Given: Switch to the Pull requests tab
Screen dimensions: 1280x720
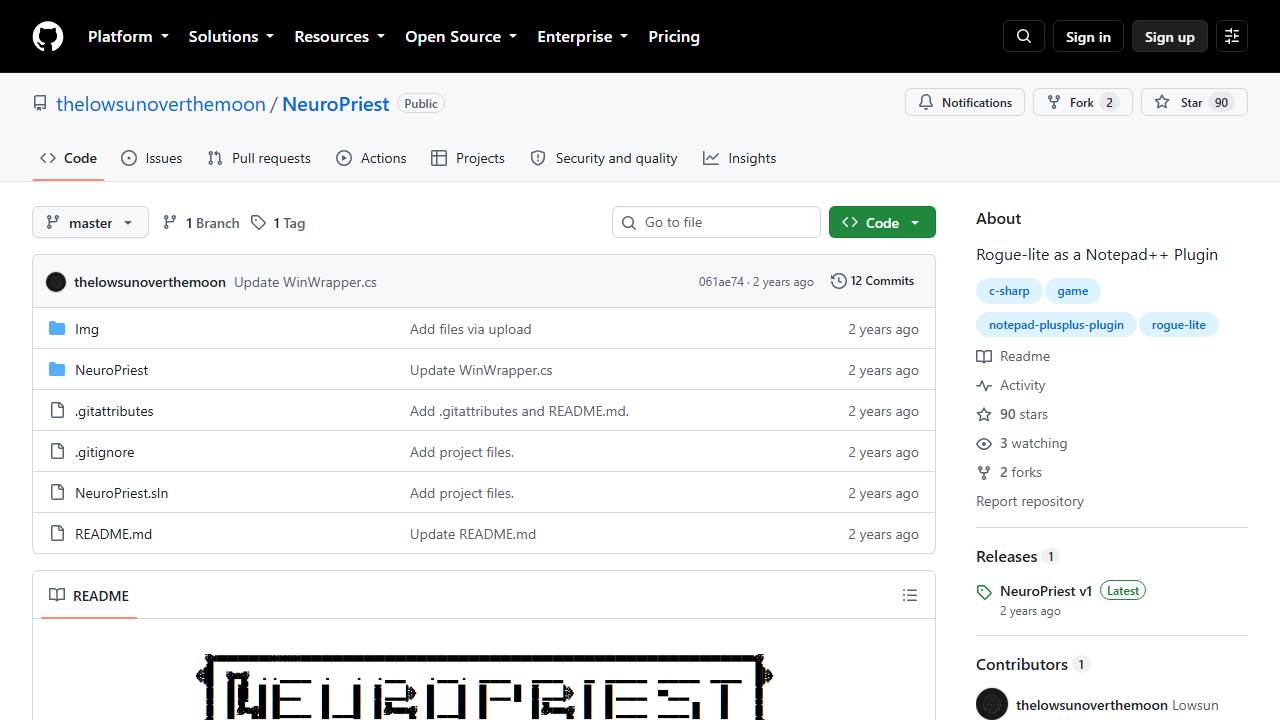Looking at the screenshot, I should [259, 158].
